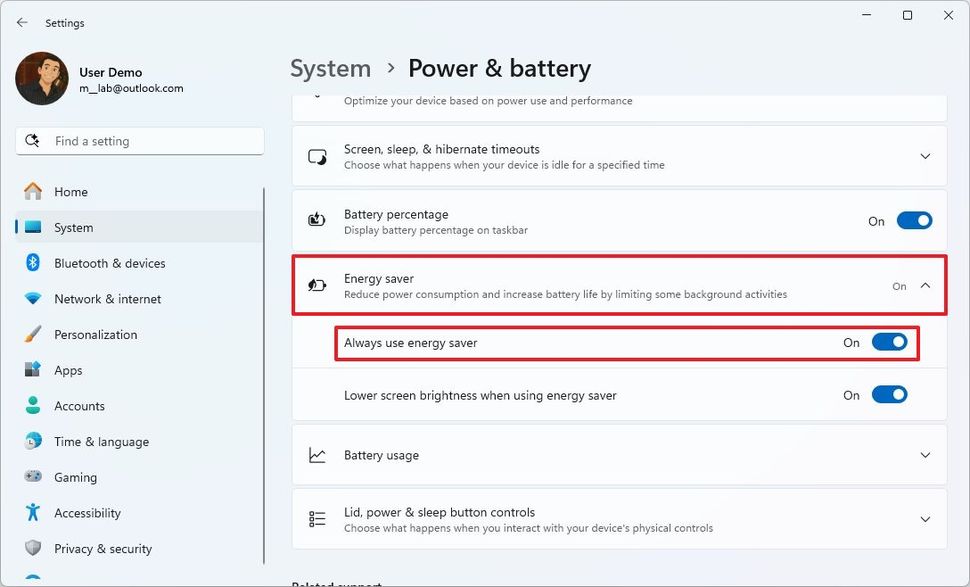The height and width of the screenshot is (587, 970).
Task: Expand the Battery usage section
Action: pos(924,454)
